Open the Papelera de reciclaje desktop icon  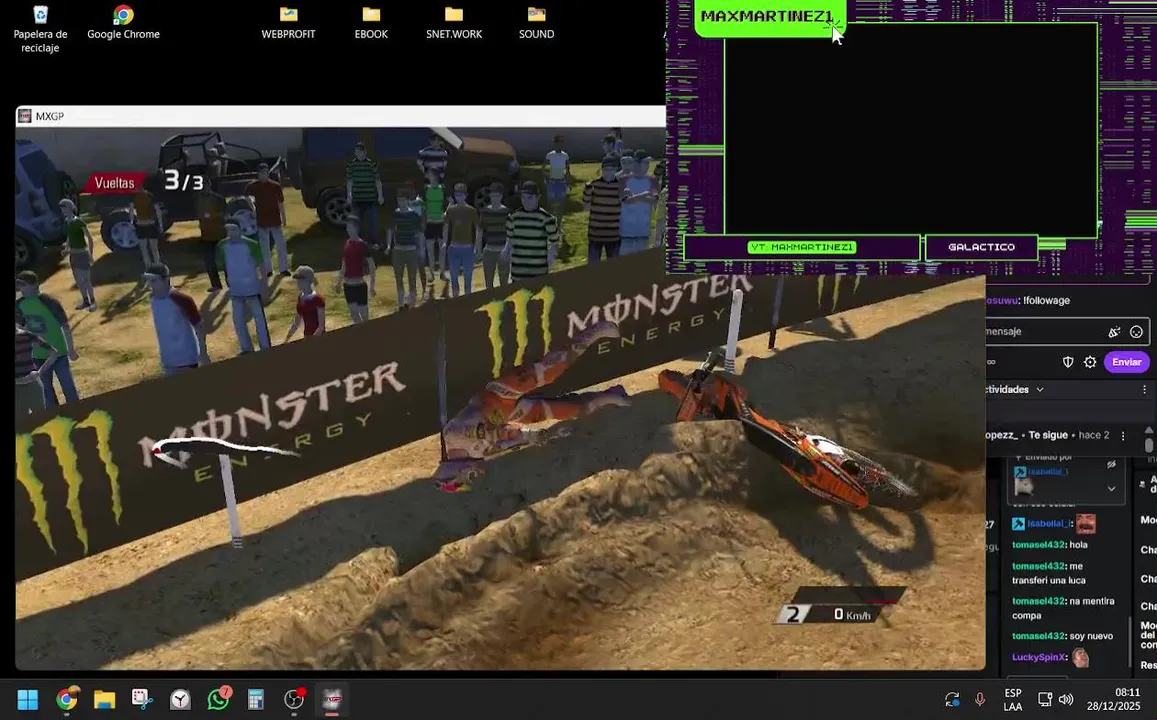click(x=41, y=29)
